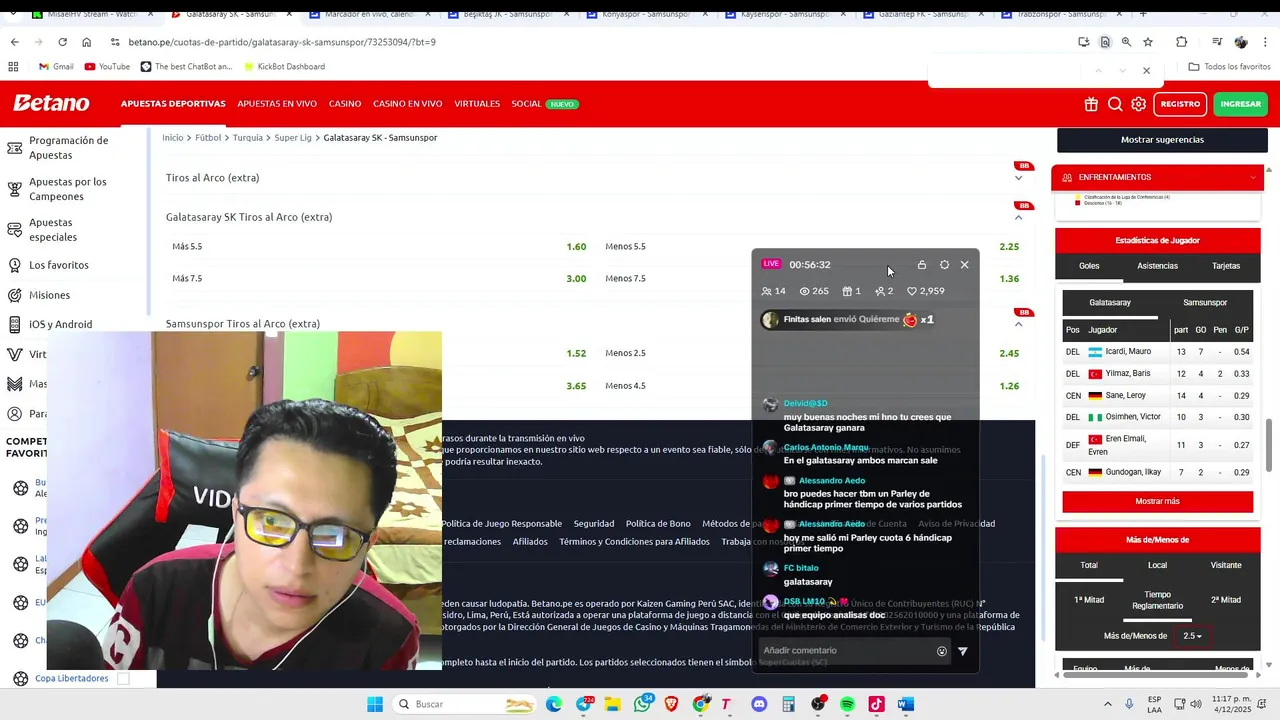Open Social Nuevo menu item
Viewport: 1280px width, 720px height.
(545, 104)
